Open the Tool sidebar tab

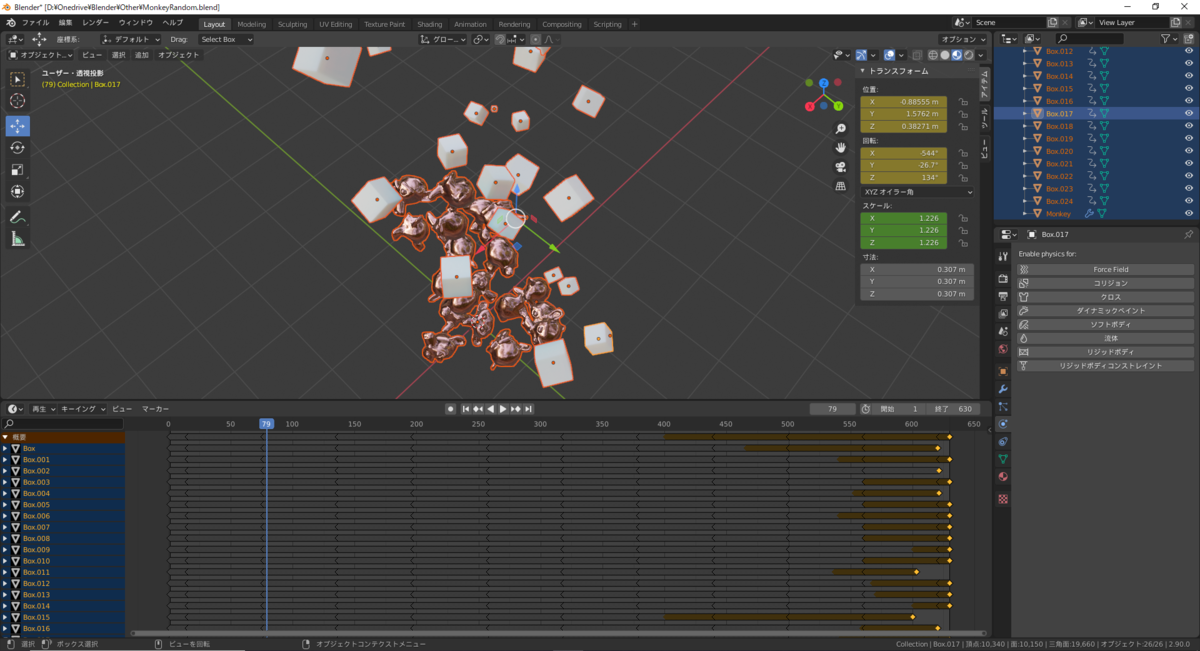(x=985, y=117)
